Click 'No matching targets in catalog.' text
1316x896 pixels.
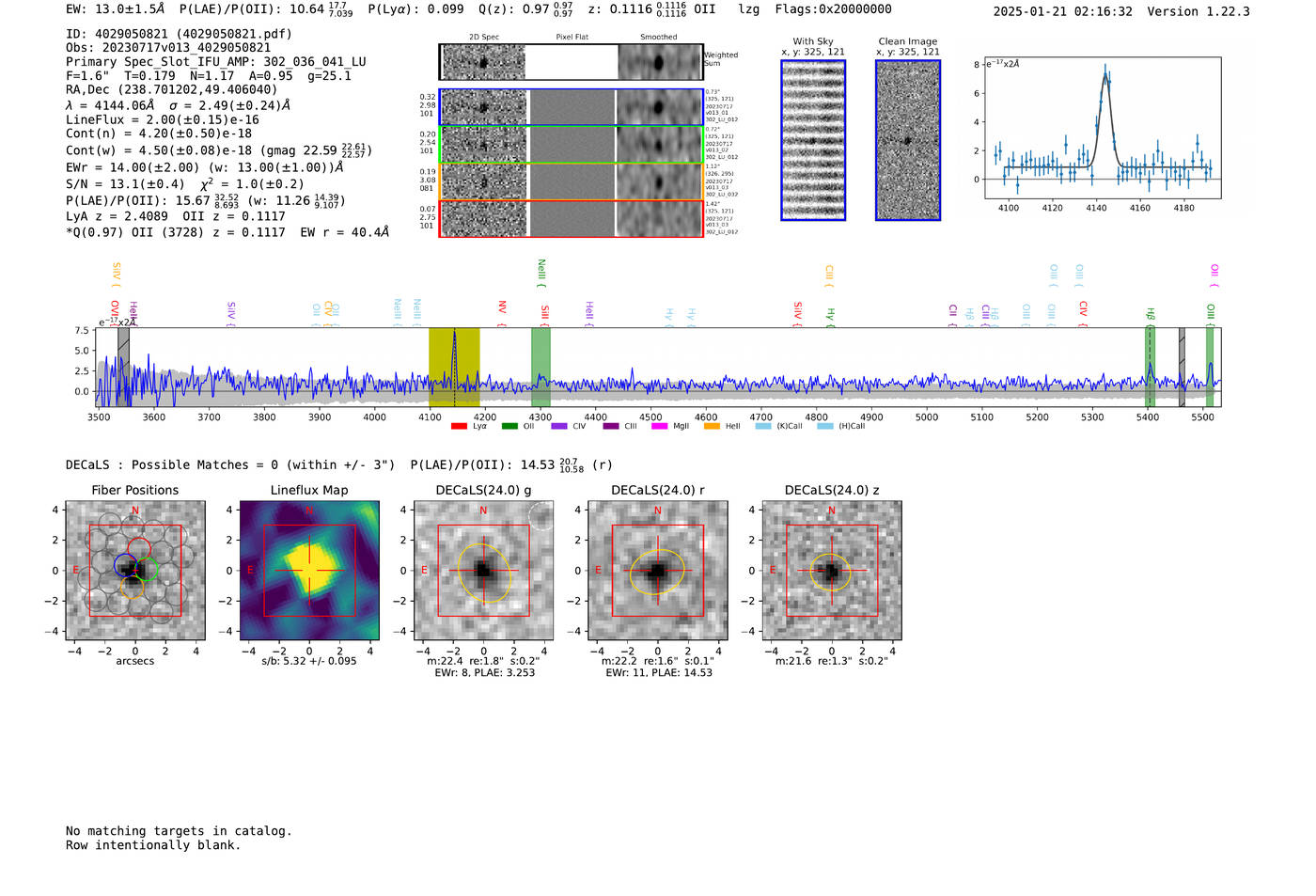[179, 831]
